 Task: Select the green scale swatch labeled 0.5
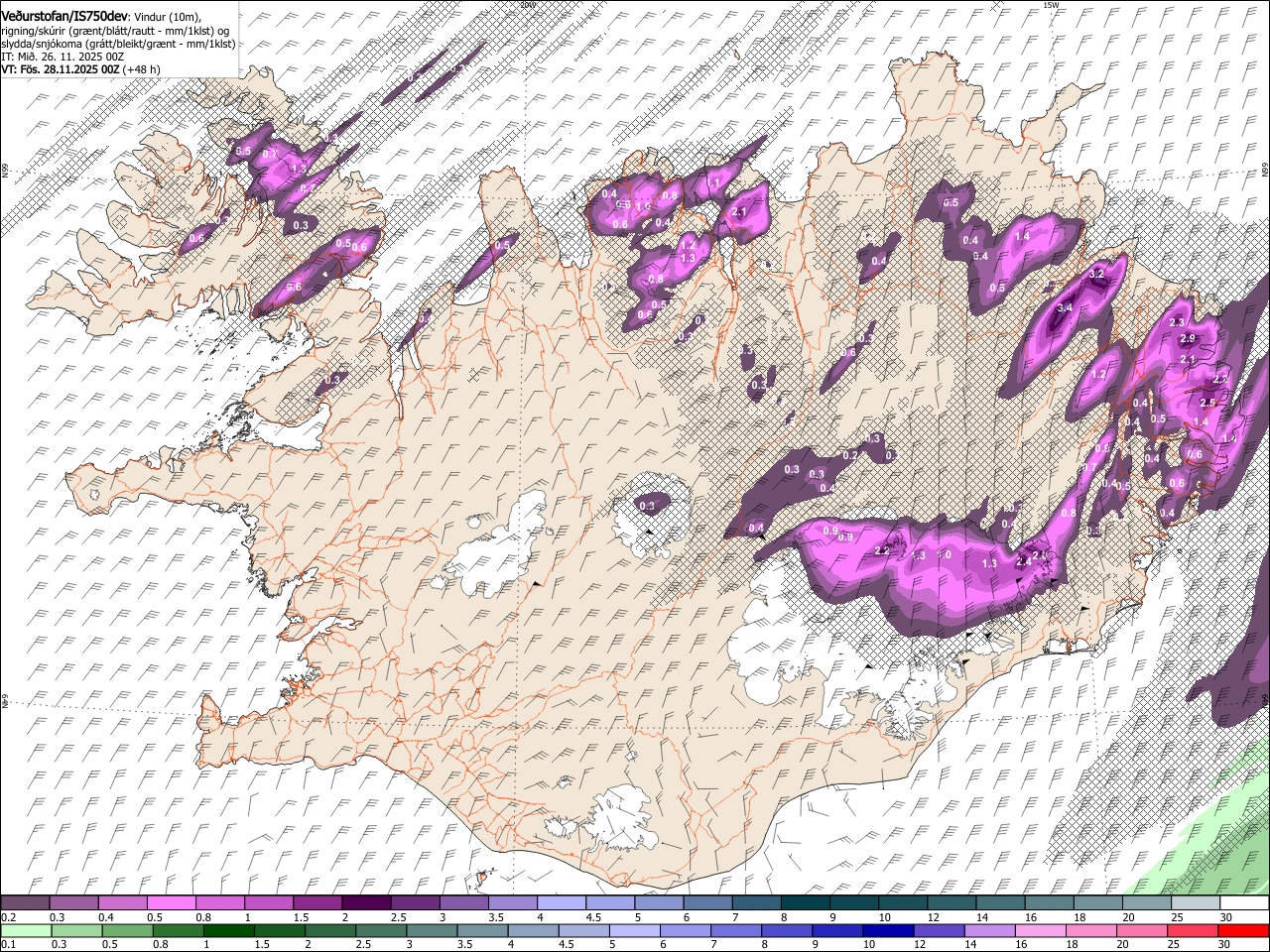[127, 930]
